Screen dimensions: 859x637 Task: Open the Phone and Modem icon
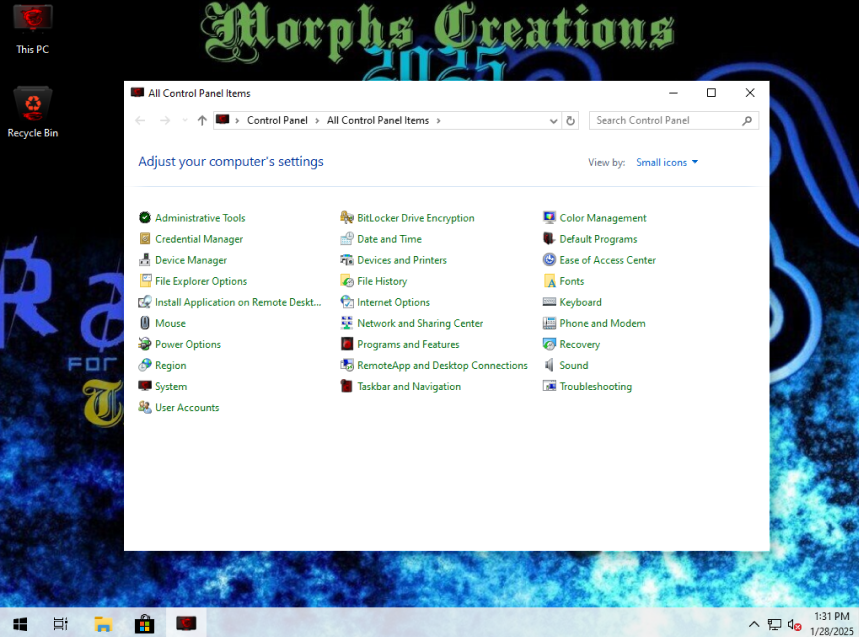point(549,323)
